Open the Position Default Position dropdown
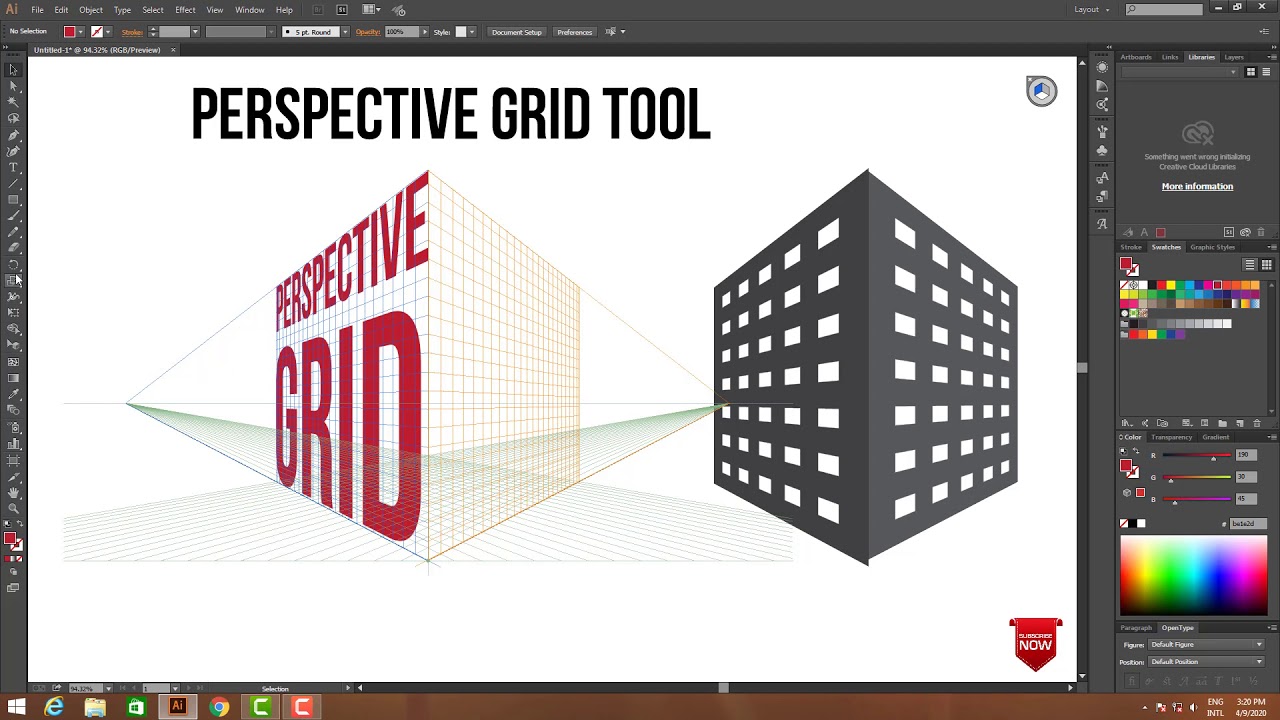Screen dimensions: 1280x720 tap(1206, 662)
